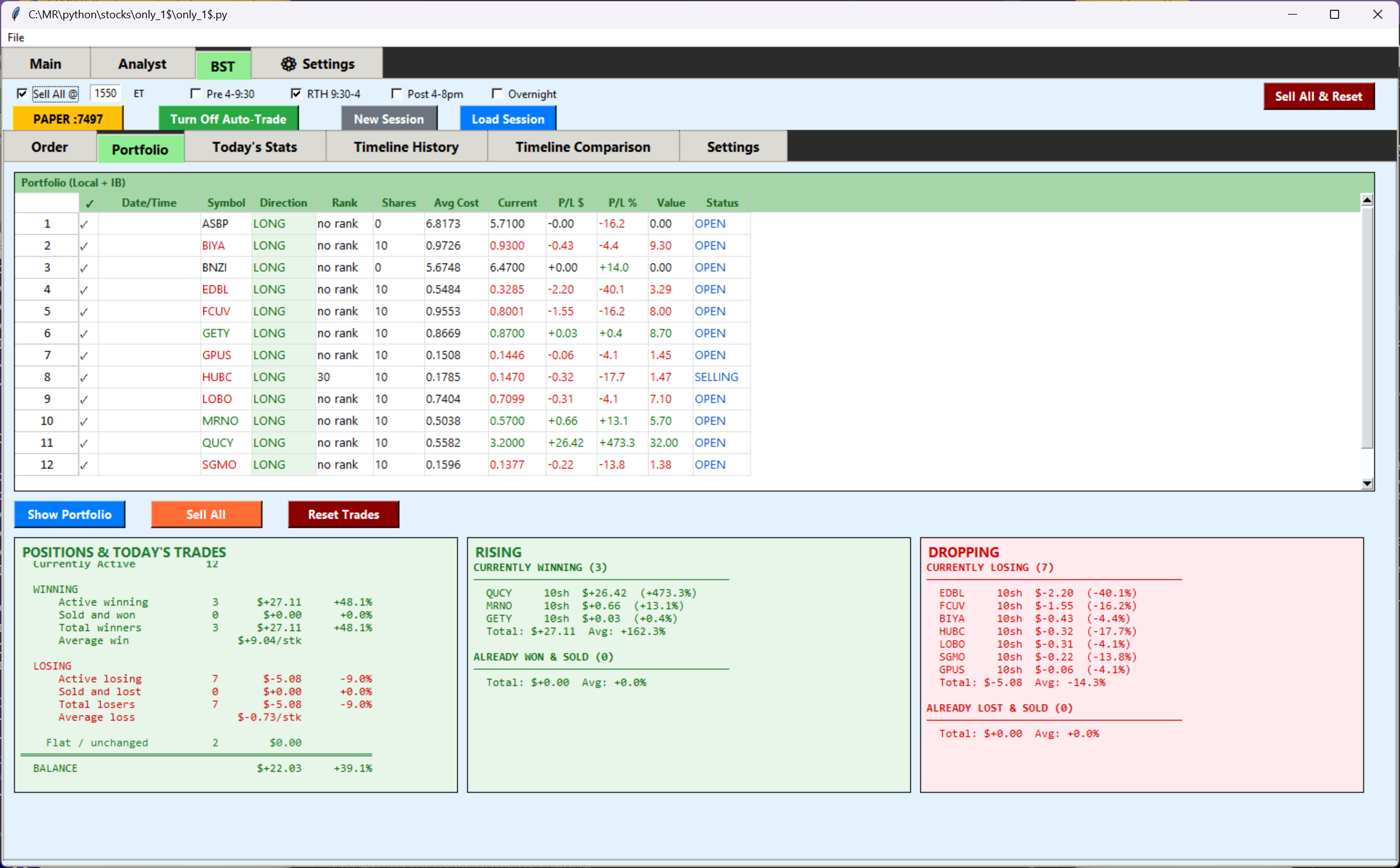
Task: Select the Portfolio sub-tab
Action: [x=140, y=149]
